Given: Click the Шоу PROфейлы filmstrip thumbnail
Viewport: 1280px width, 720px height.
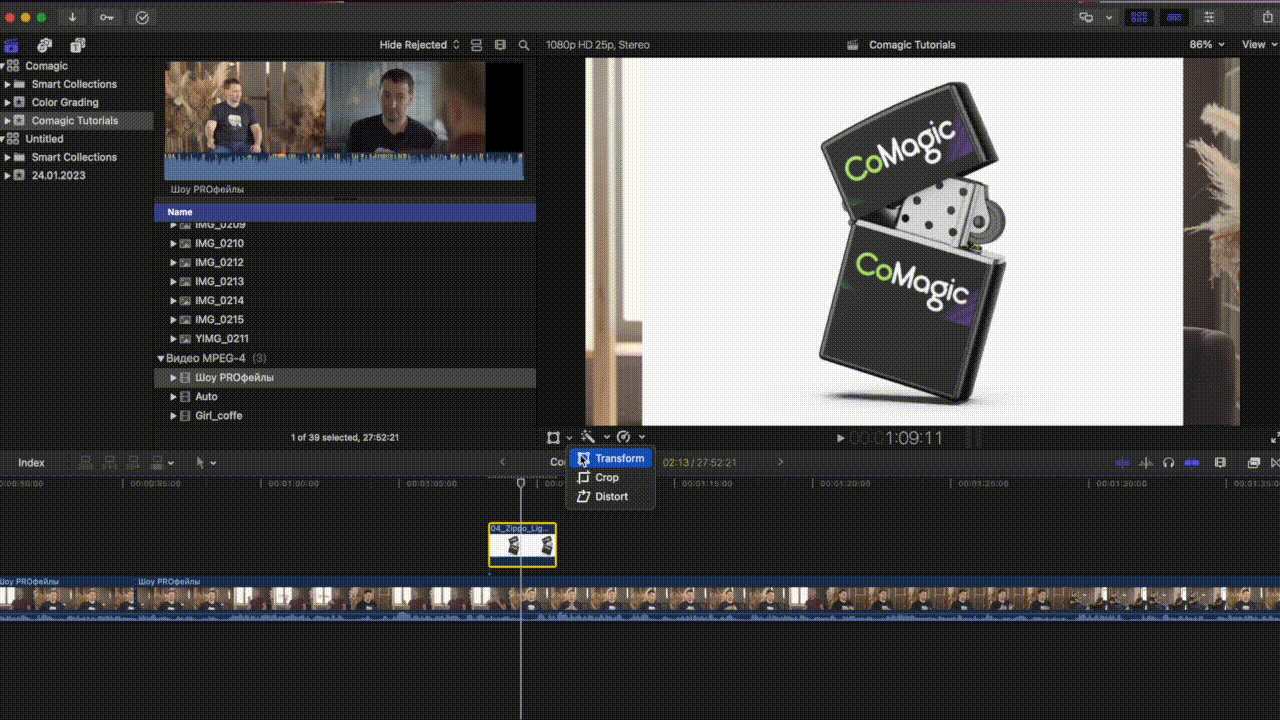Looking at the screenshot, I should pos(343,121).
